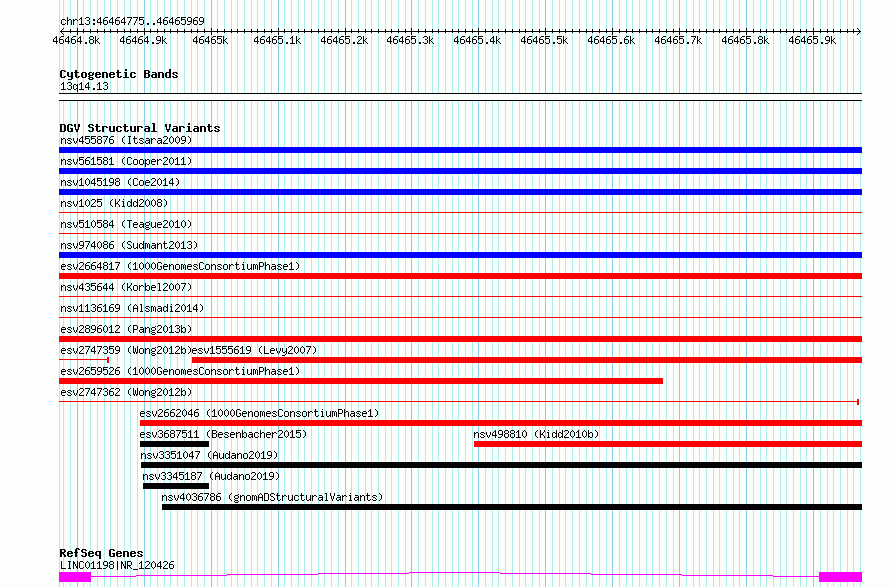Open esv2664817 (1000GenomesConsortiumPhase1) label
Screen dimensions: 890x587
click(x=180, y=266)
